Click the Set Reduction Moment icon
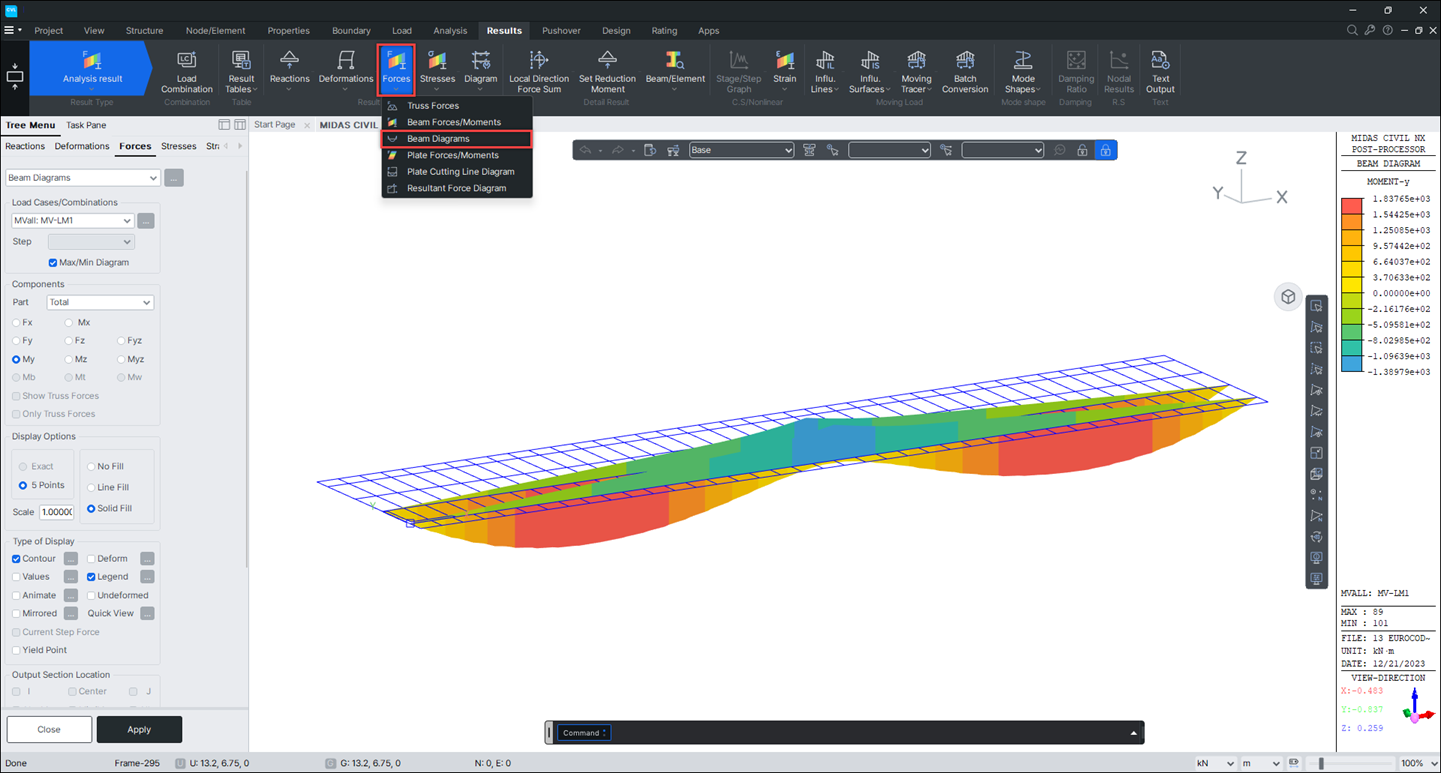This screenshot has width=1441, height=773. pos(607,71)
